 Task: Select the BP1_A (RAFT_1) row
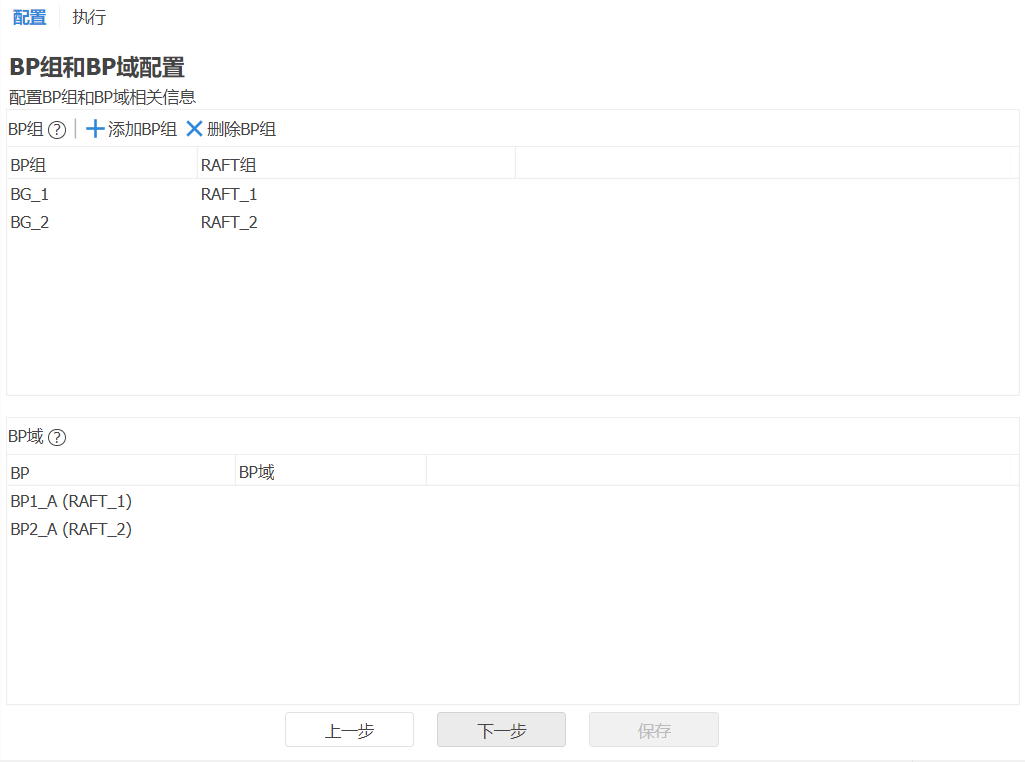[x=71, y=501]
